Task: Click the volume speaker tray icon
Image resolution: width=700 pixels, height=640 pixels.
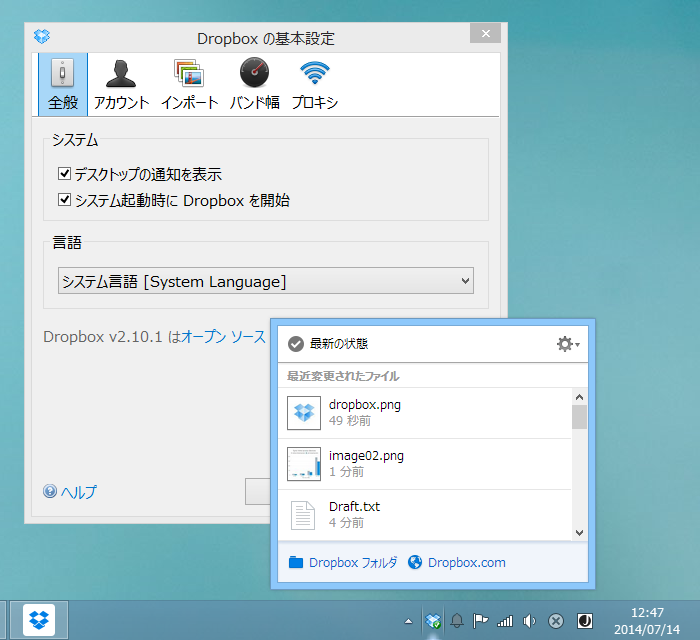Action: click(529, 621)
